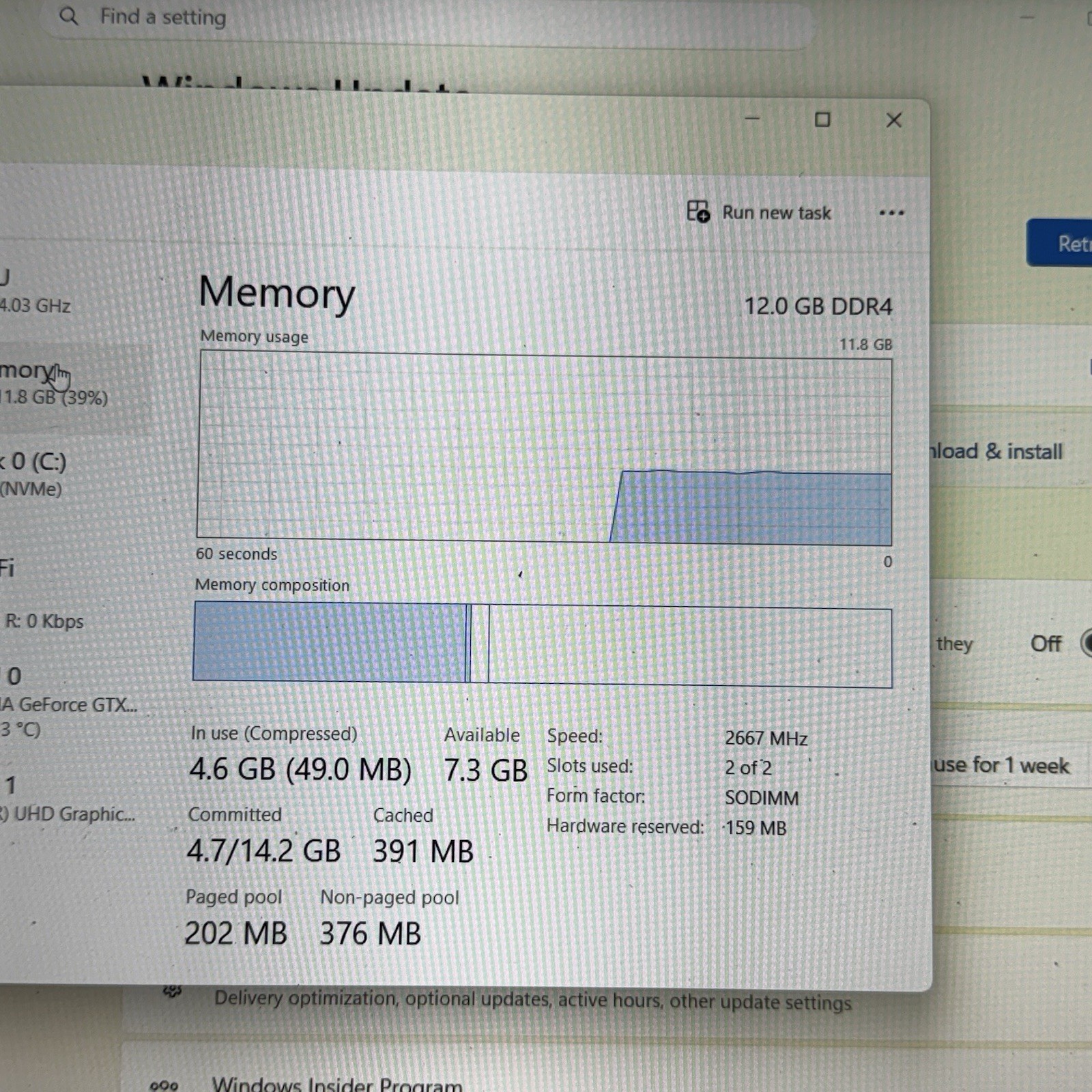Click the 60 seconds graph label
The image size is (1092, 1092).
pos(236,554)
